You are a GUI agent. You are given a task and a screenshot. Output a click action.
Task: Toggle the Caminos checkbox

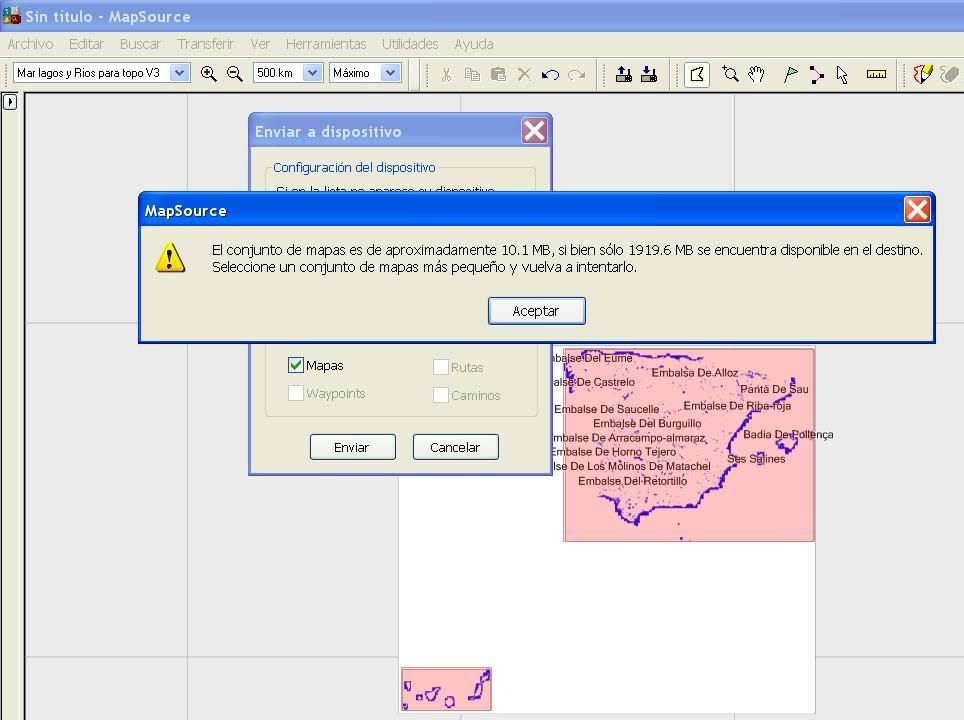441,395
